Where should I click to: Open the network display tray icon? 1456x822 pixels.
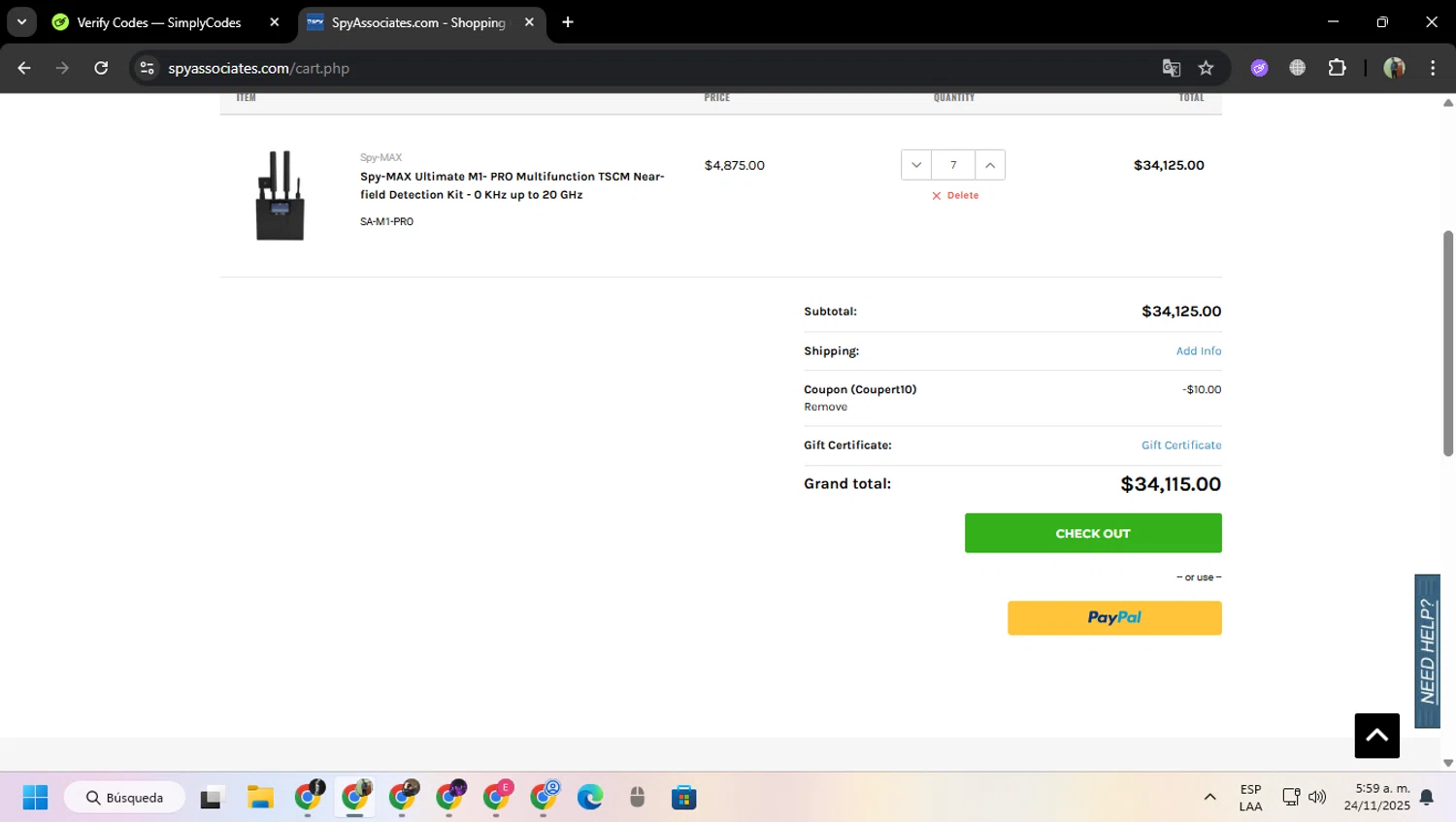pyautogui.click(x=1291, y=798)
